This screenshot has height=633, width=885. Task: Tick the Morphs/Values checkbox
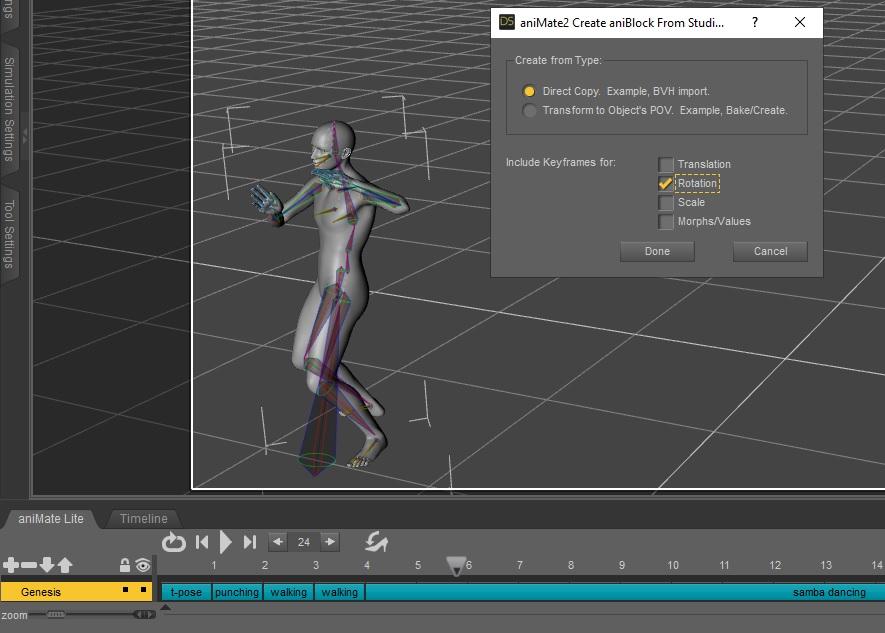(x=666, y=221)
